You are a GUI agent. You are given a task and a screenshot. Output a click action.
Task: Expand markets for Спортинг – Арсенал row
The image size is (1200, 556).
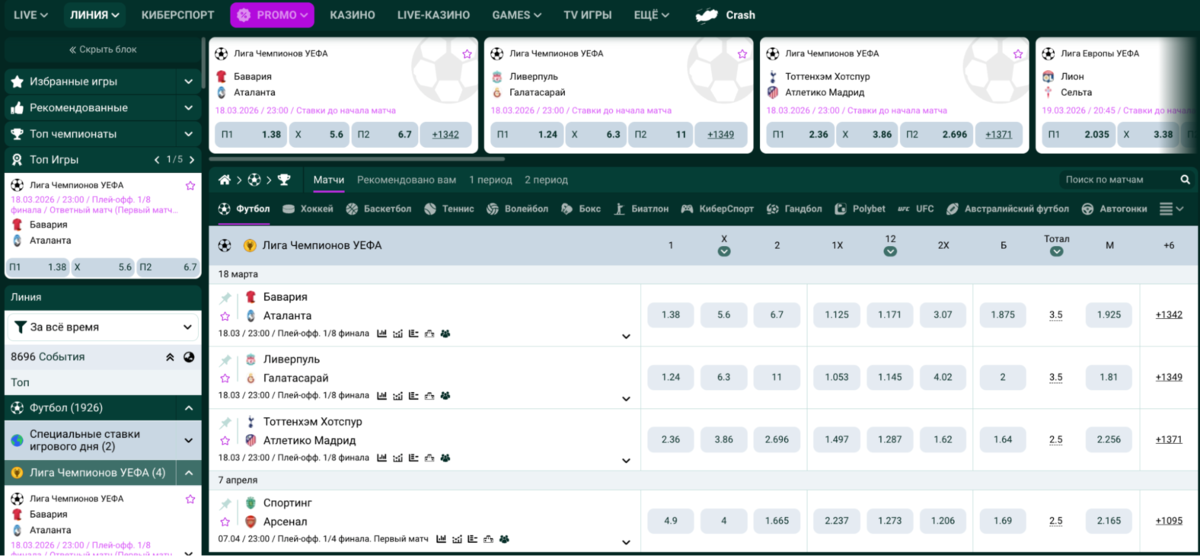tap(626, 542)
